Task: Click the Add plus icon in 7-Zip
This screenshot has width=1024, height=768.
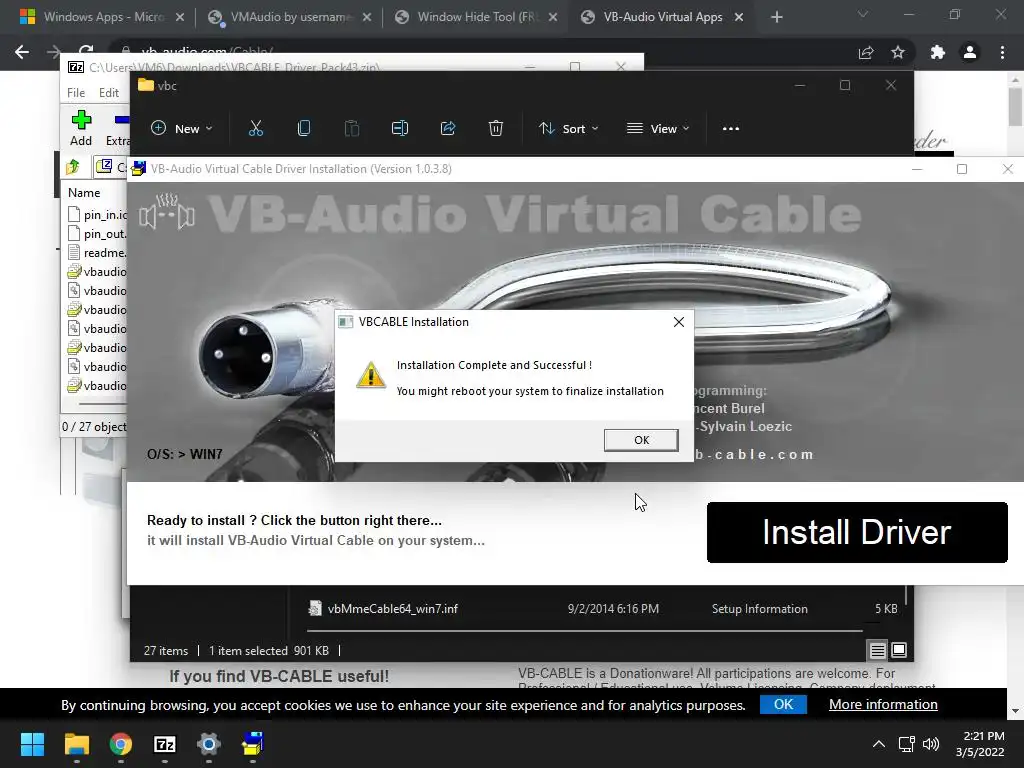Action: 81,128
